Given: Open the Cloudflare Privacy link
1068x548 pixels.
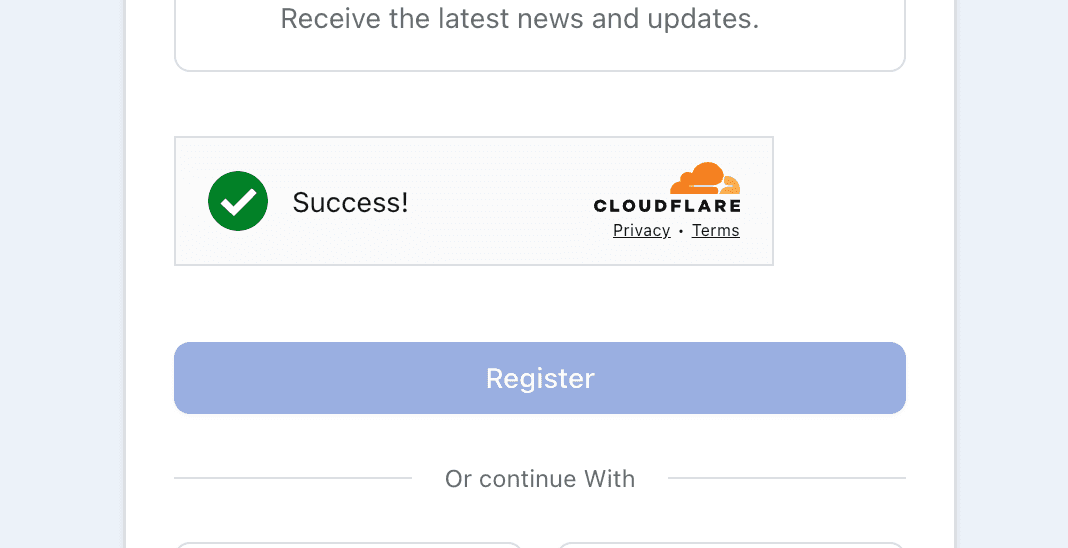Looking at the screenshot, I should [641, 231].
